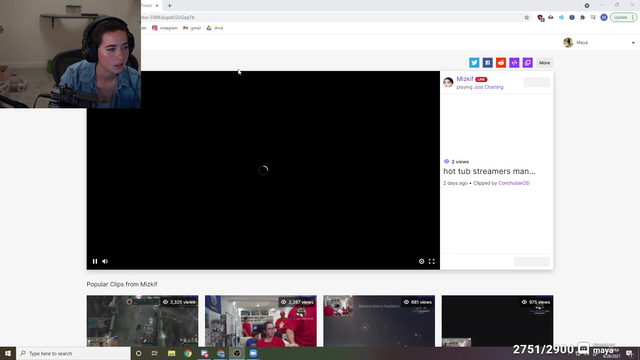Expand the Maya account dropdown arrow
Image resolution: width=640 pixels, height=360 pixels.
point(633,43)
